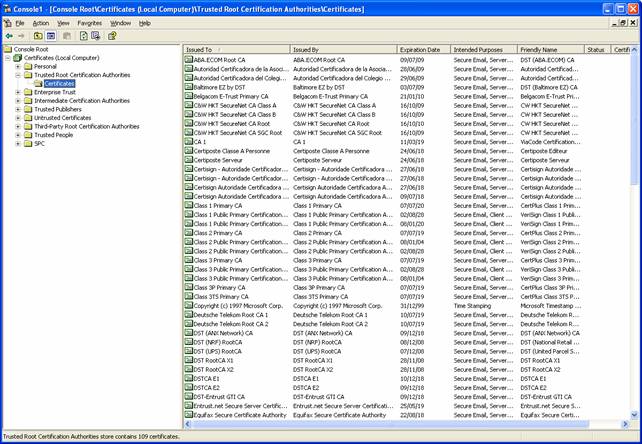642x444 pixels.
Task: Collapse the Certificates (Local Computer) node
Action: [x=8, y=58]
